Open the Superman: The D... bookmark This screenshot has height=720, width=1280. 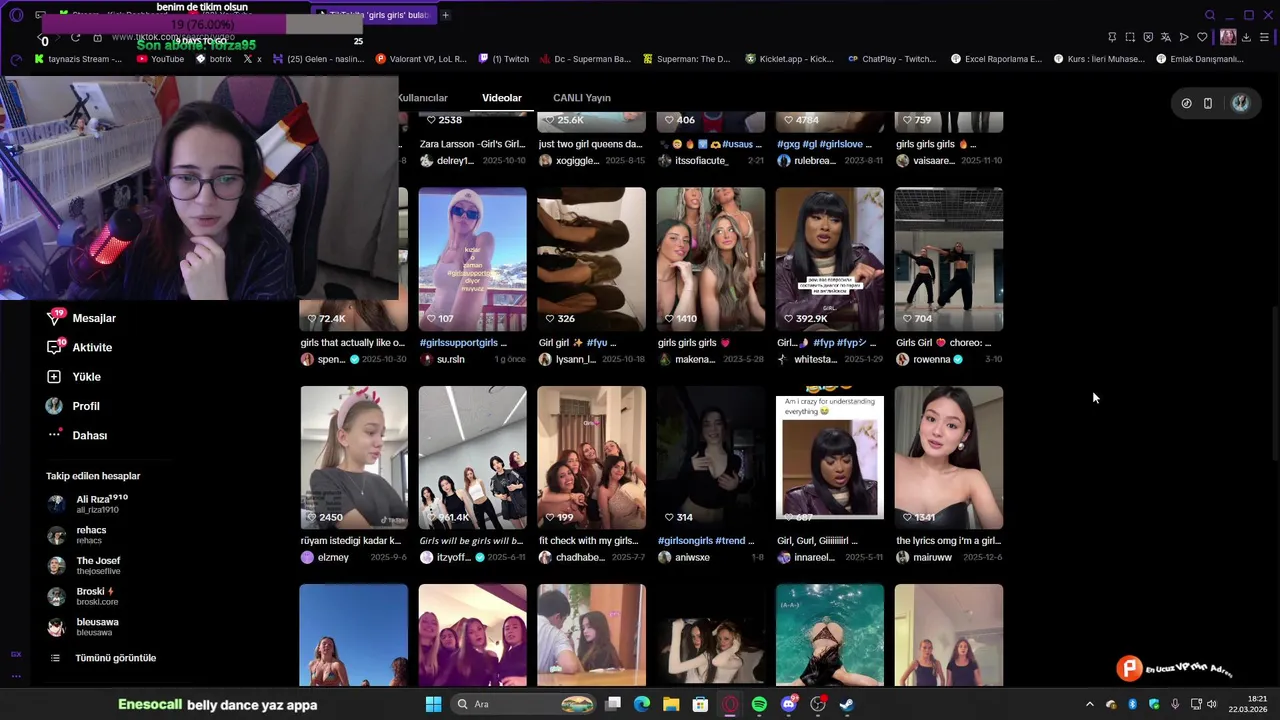point(687,59)
